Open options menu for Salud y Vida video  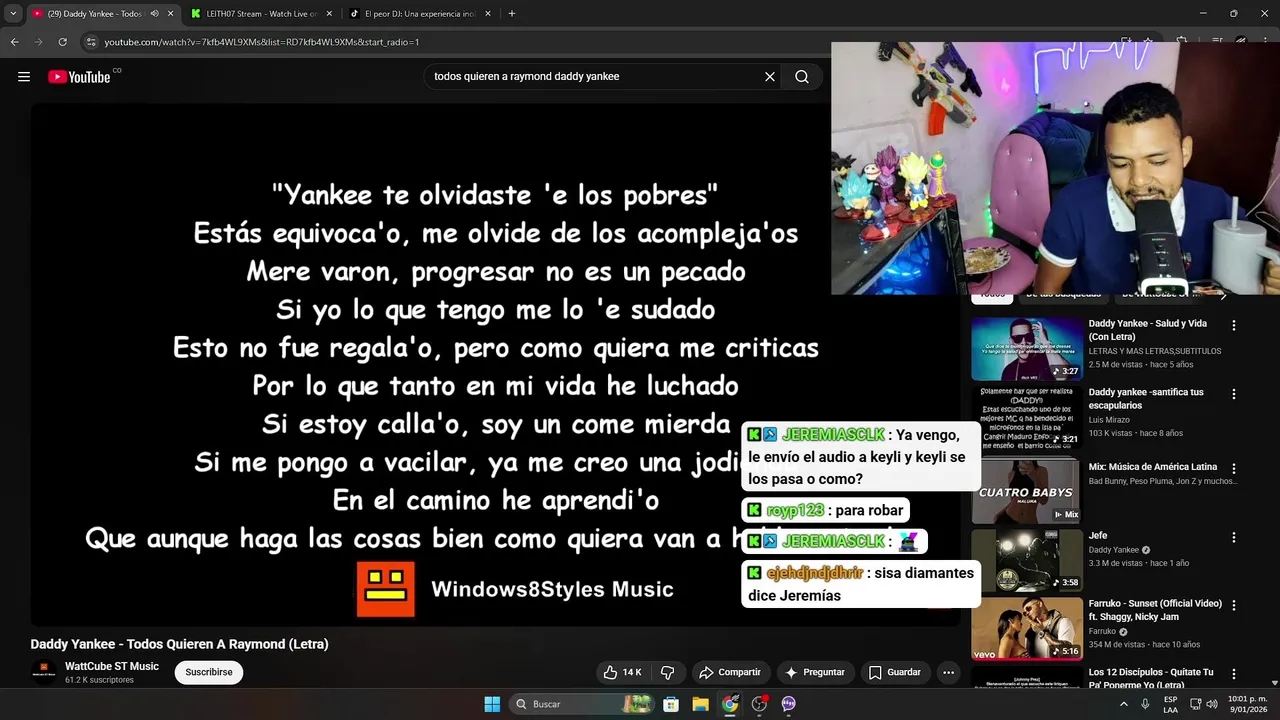tap(1234, 326)
